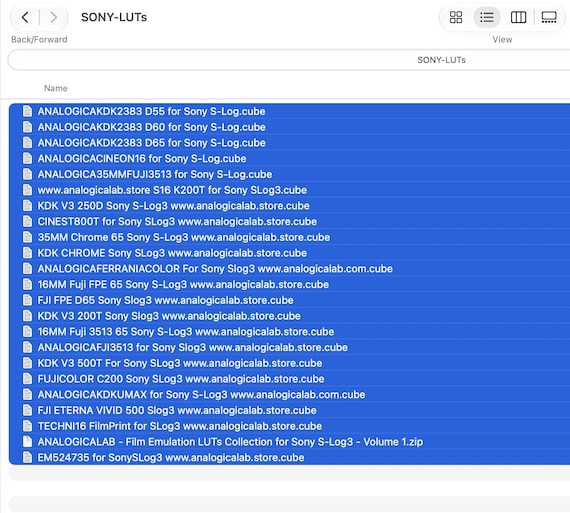570x513 pixels.
Task: Click the document icon of 16MM Fuji 3513 file
Action: tap(27, 331)
